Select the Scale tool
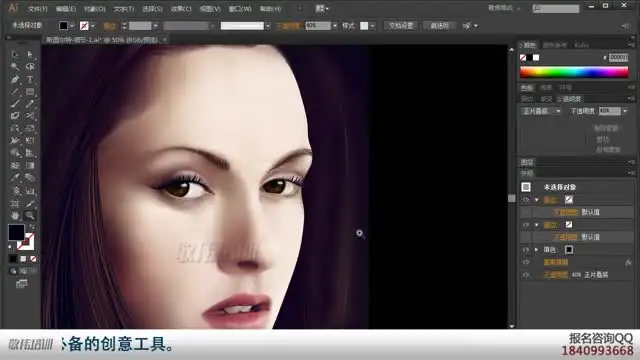640x360 pixels. (x=30, y=129)
